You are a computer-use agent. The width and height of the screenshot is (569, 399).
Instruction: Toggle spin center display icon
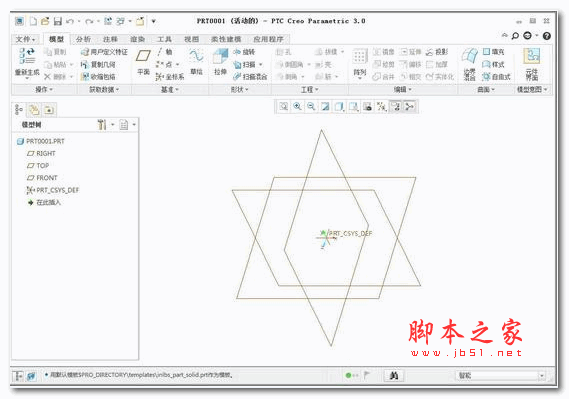pos(410,107)
